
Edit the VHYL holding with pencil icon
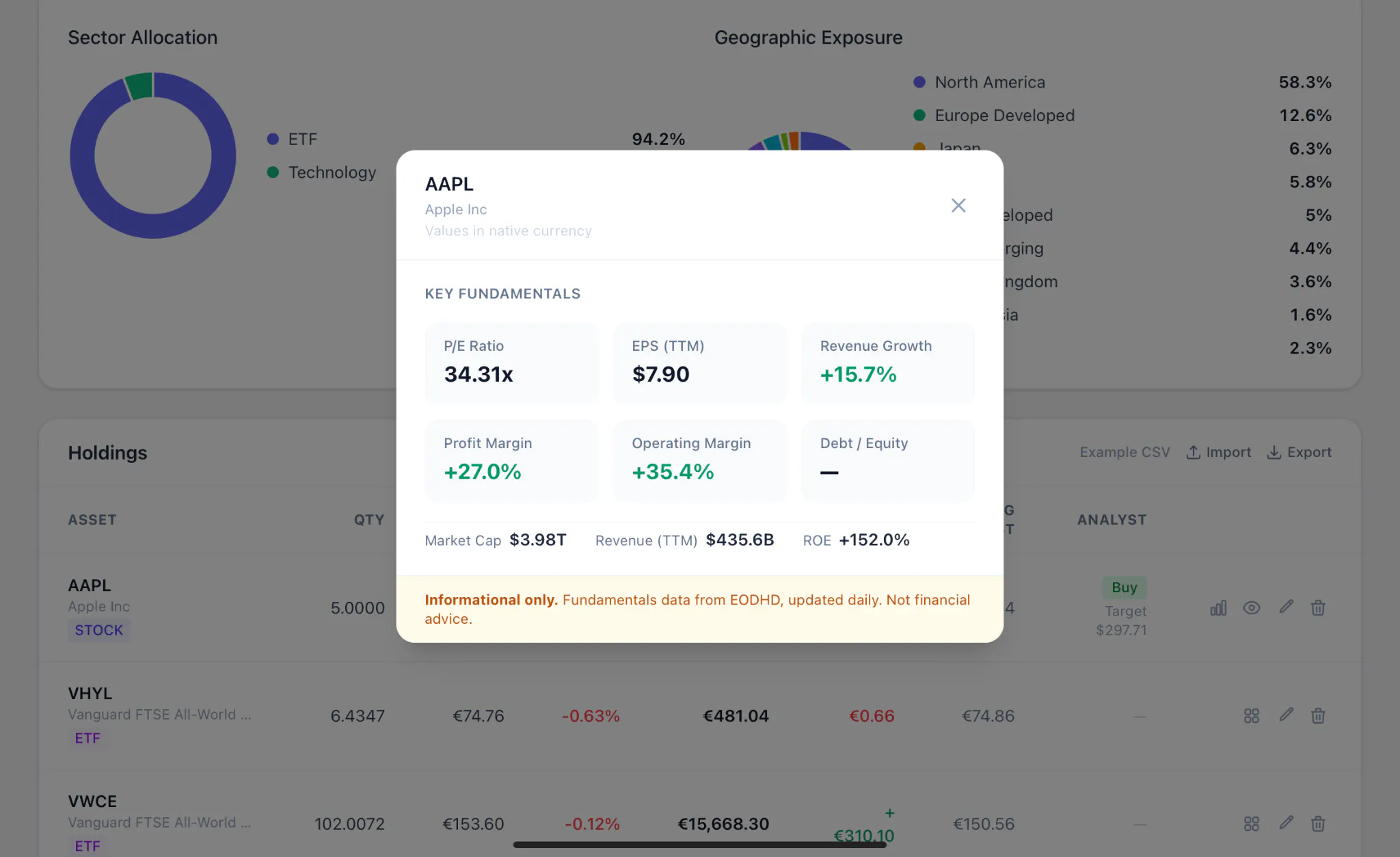[1286, 715]
